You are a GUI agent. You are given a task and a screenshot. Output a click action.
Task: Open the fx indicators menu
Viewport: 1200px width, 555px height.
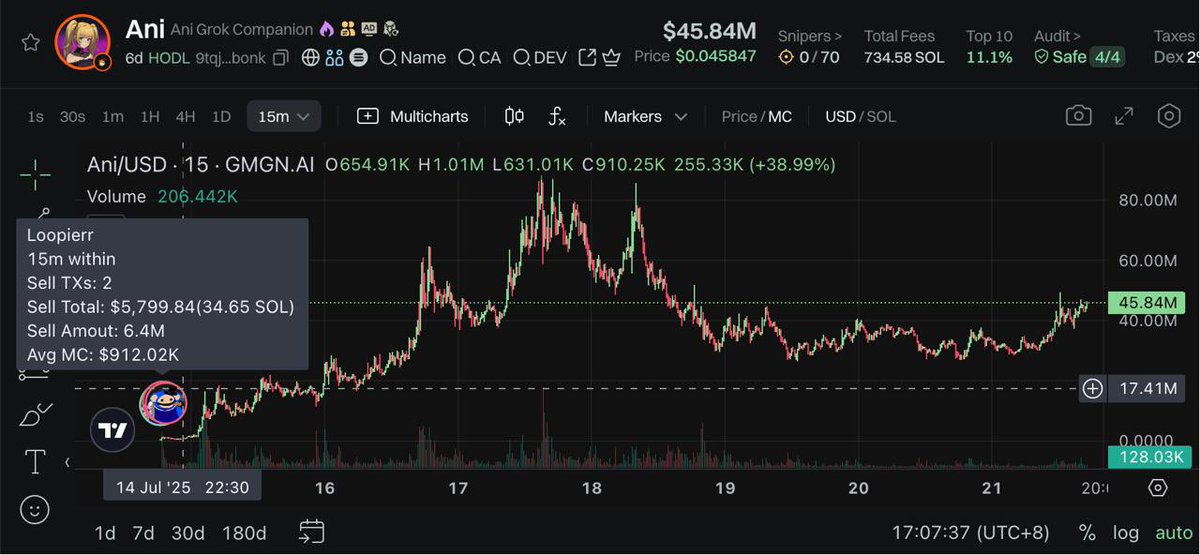pos(557,117)
